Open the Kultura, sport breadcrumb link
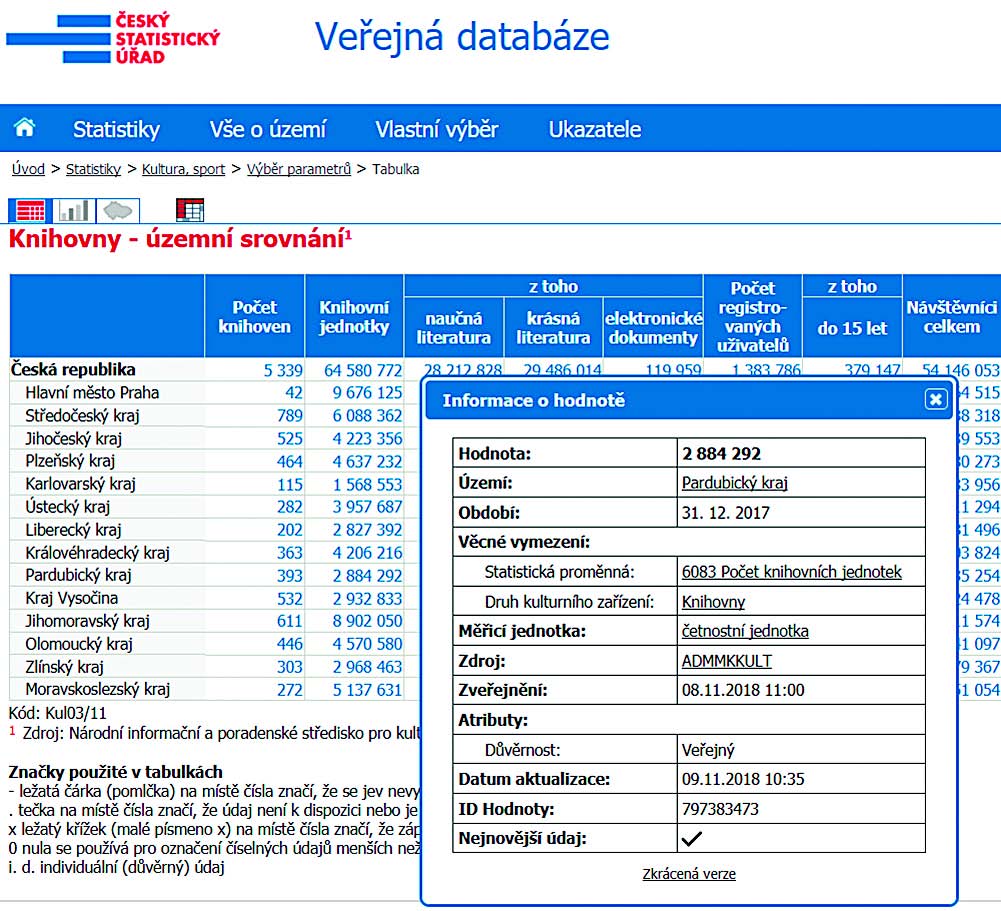The image size is (1001, 911). coord(183,169)
